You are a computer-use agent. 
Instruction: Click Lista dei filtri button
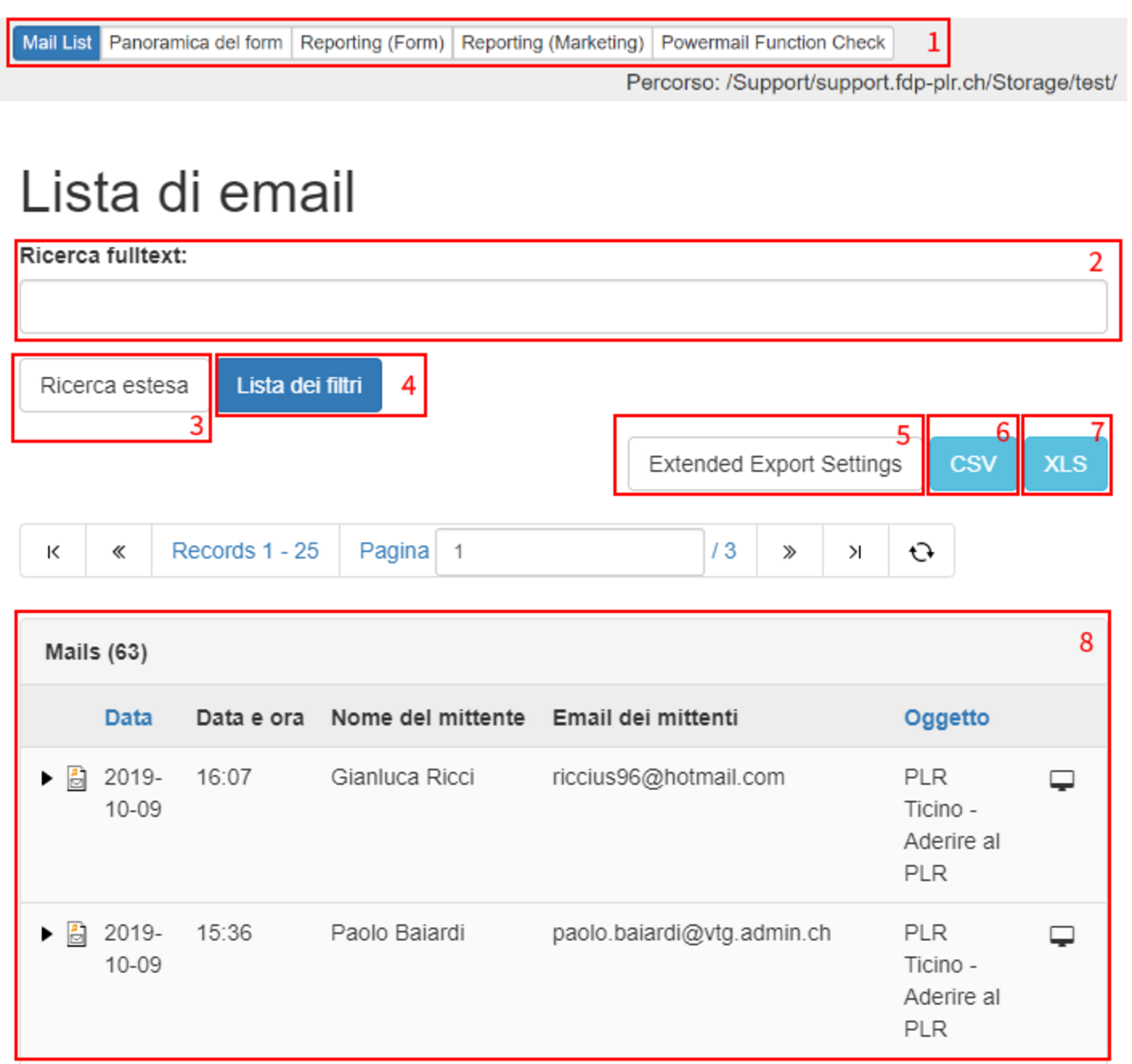pos(299,385)
